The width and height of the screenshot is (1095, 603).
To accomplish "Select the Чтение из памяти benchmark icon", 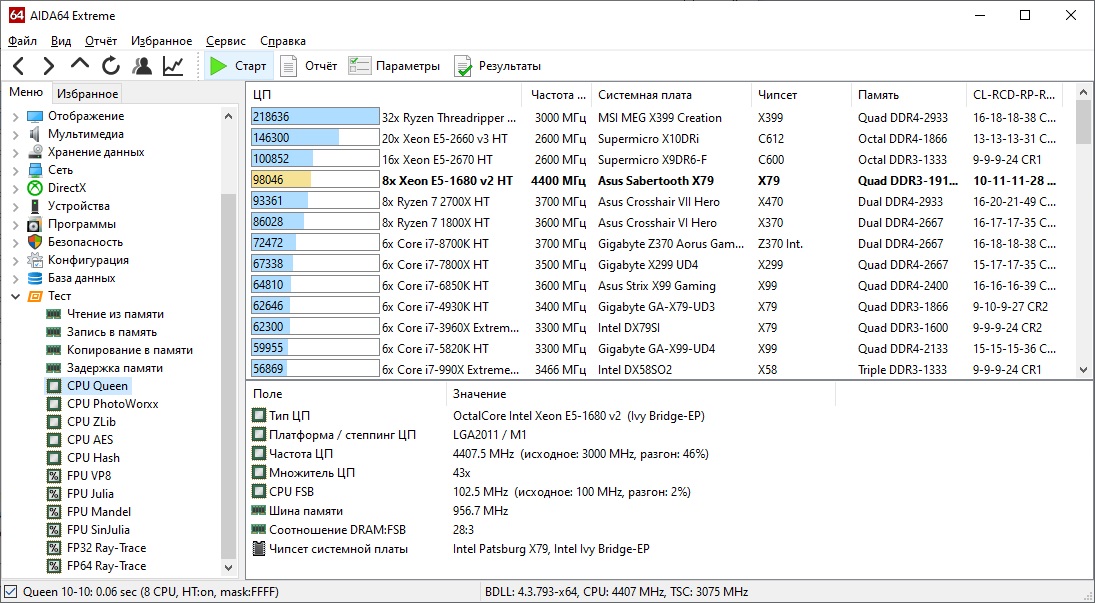I will [53, 314].
